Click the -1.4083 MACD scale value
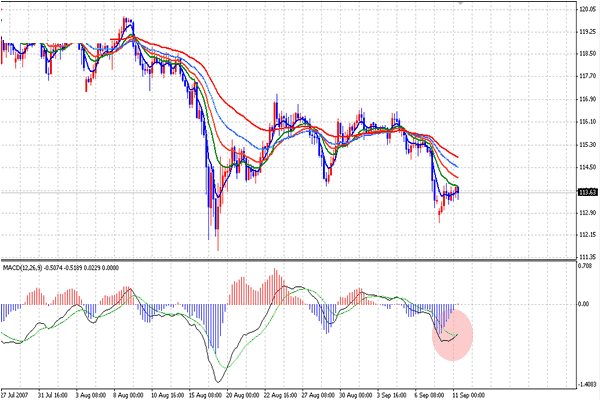The height and width of the screenshot is (400, 600). point(587,385)
